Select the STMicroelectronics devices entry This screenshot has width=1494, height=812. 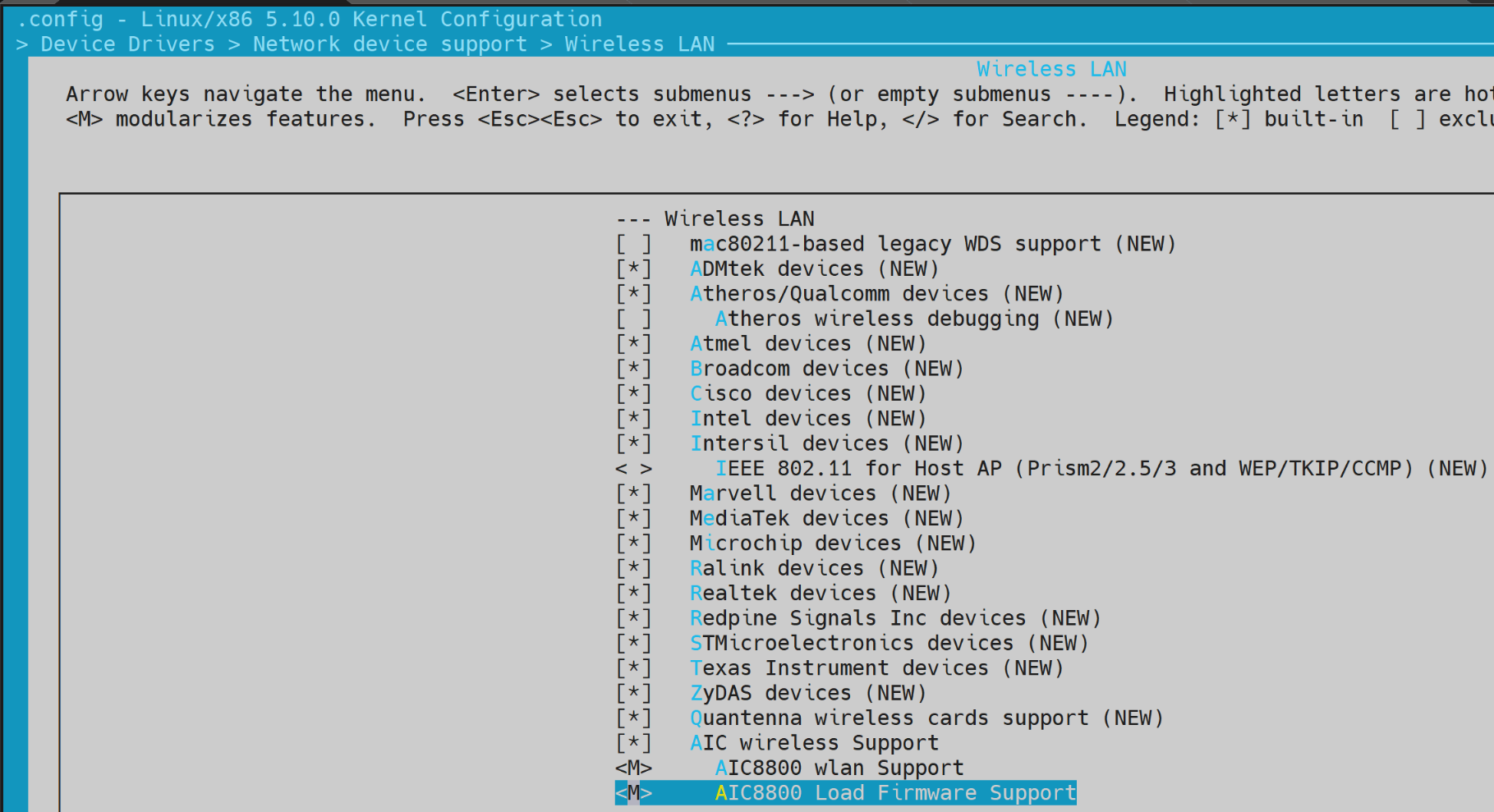pos(890,643)
